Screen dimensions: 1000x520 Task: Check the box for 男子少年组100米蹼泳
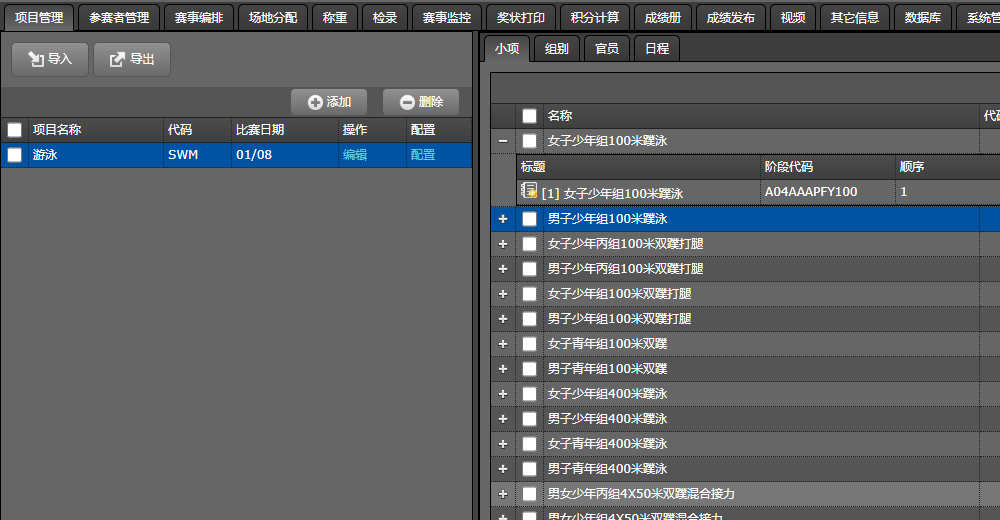pos(529,219)
